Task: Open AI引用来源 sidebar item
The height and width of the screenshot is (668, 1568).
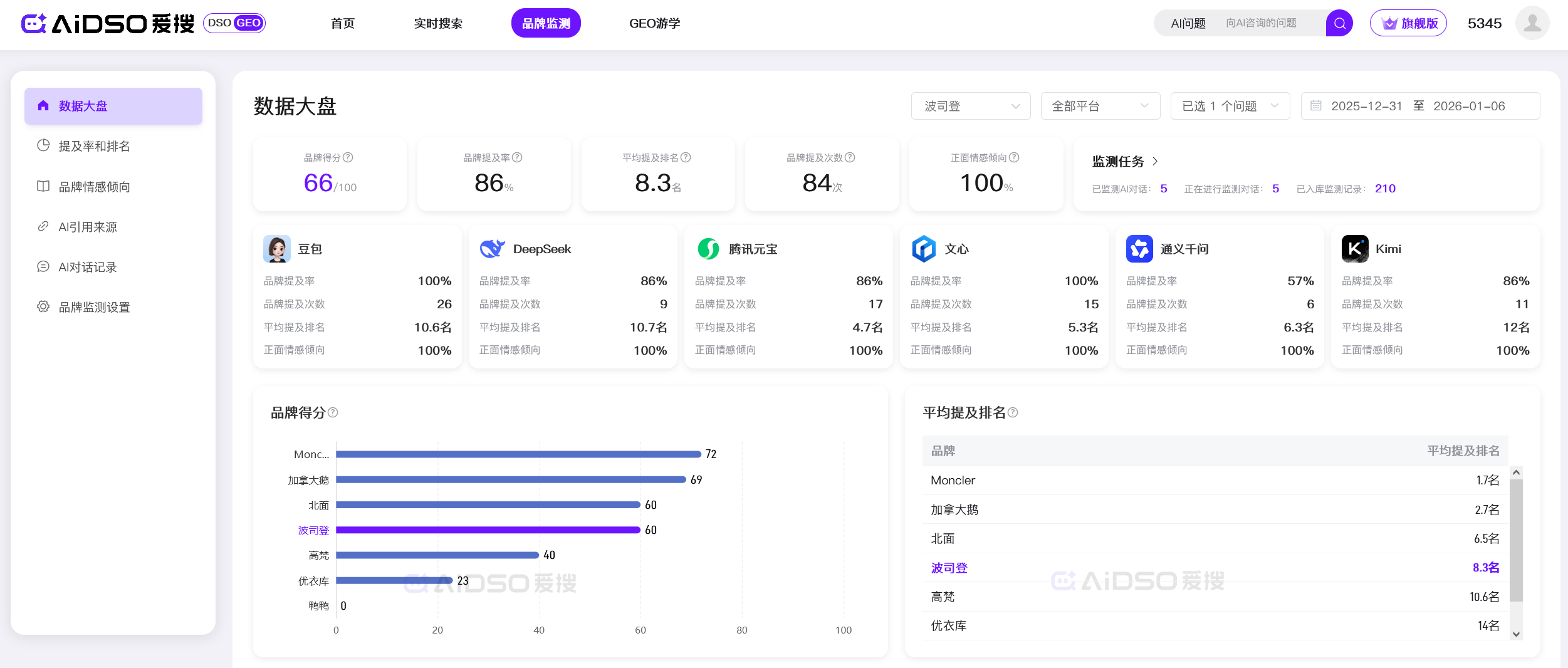Action: [x=88, y=227]
